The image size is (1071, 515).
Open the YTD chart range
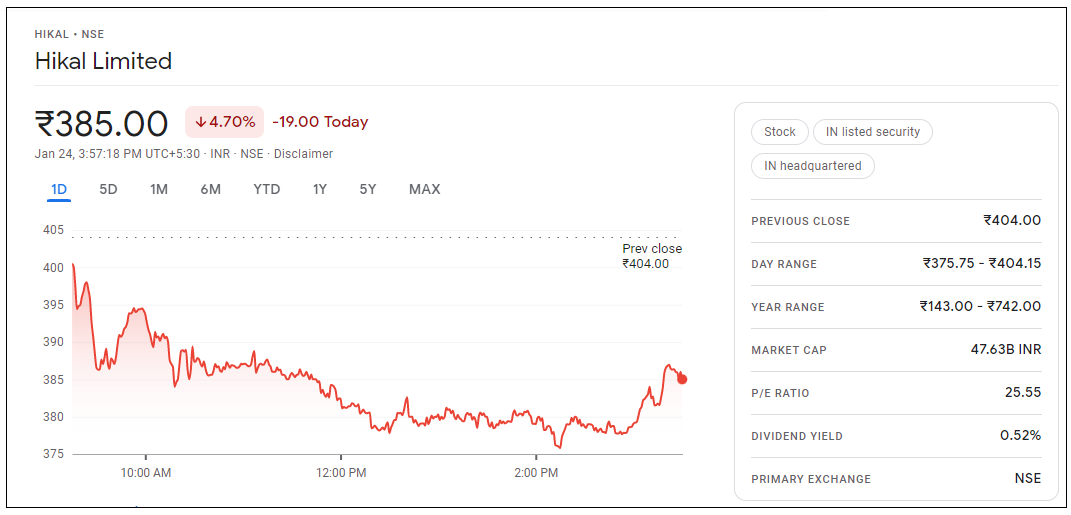[266, 189]
